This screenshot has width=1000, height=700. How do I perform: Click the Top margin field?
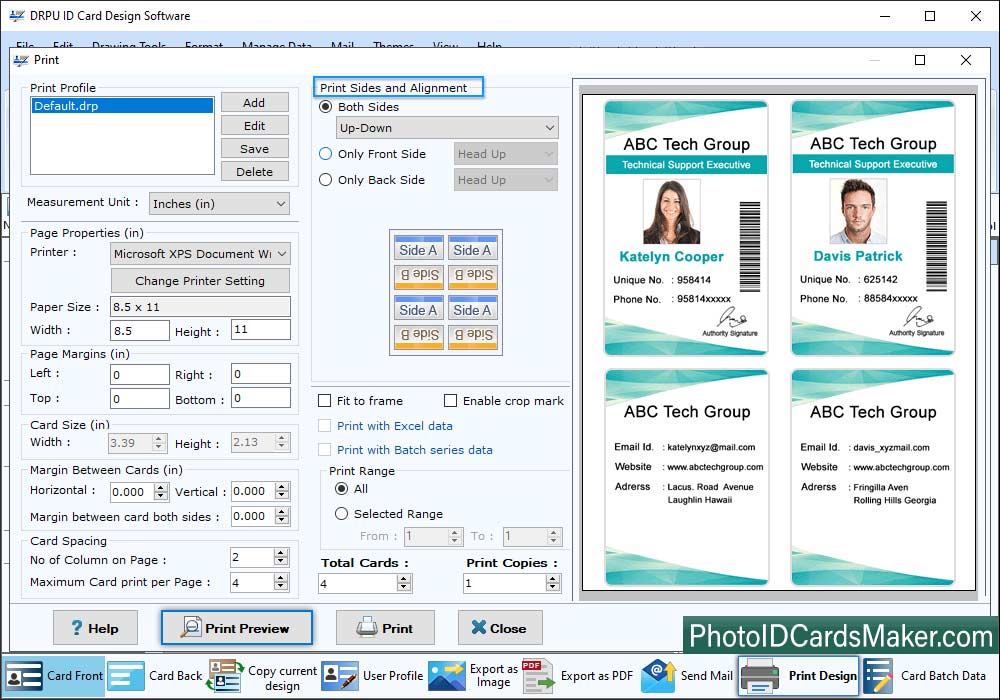coord(140,398)
